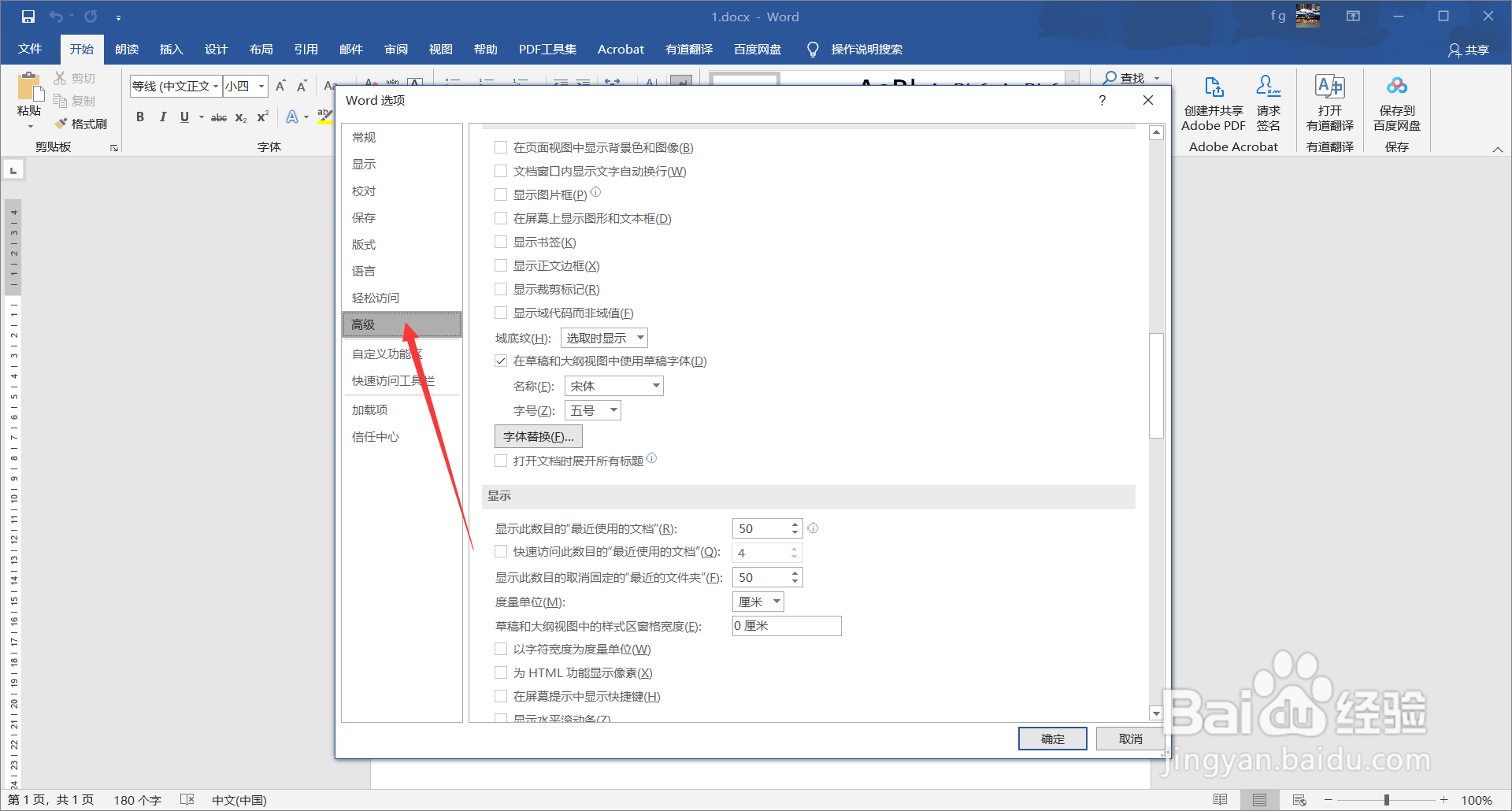
Task: Save to Baidu Netdisk icon
Action: [1397, 87]
